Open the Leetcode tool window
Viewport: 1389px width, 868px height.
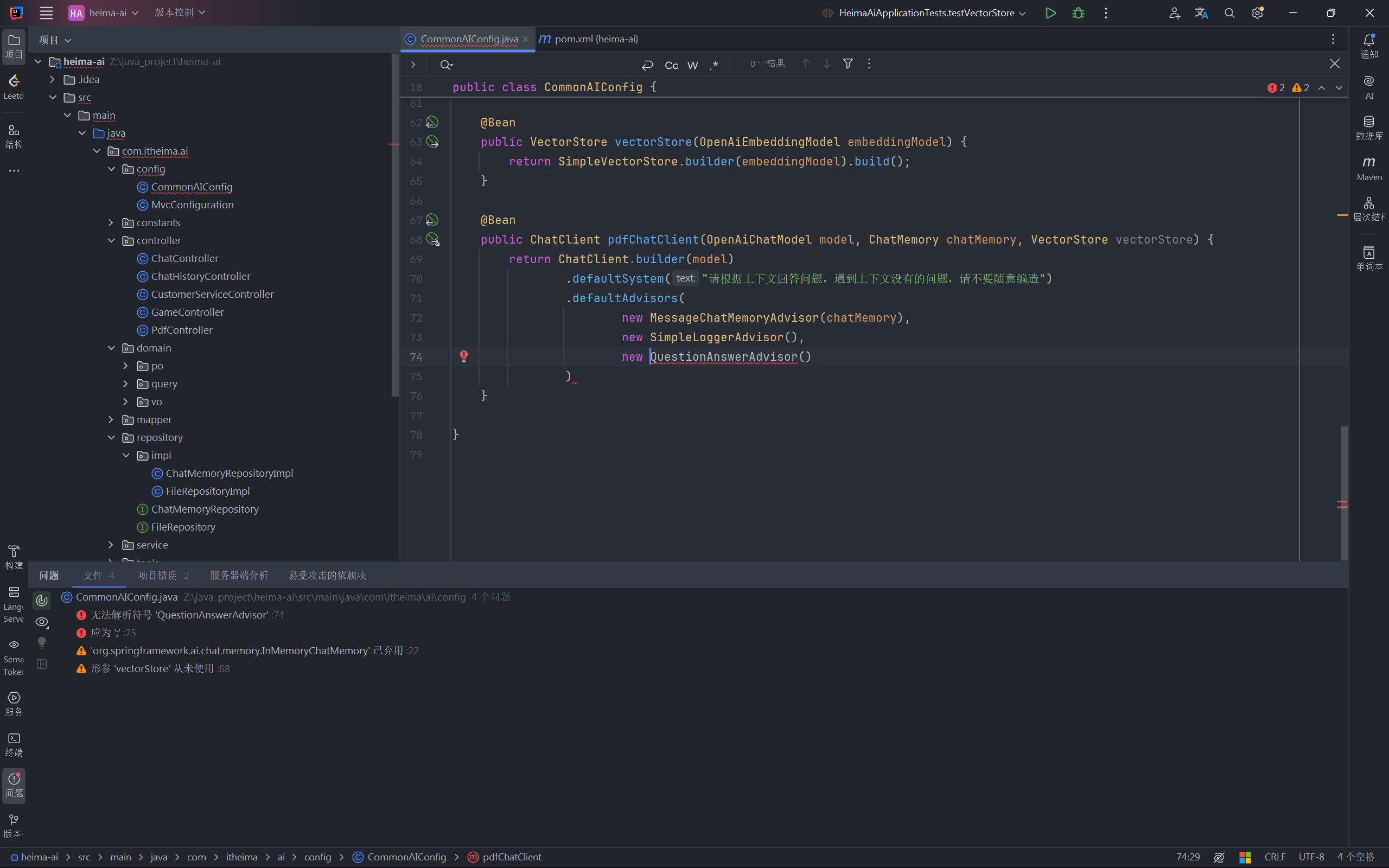(x=14, y=87)
